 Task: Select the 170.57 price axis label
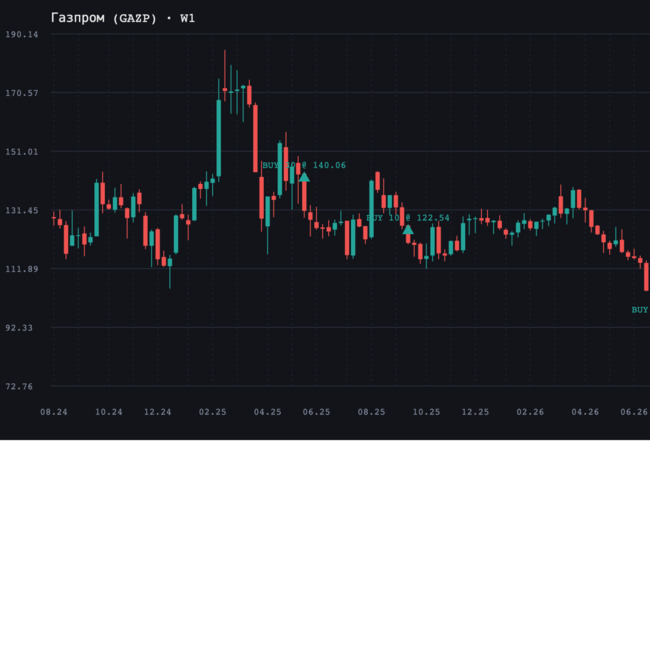pyautogui.click(x=22, y=93)
